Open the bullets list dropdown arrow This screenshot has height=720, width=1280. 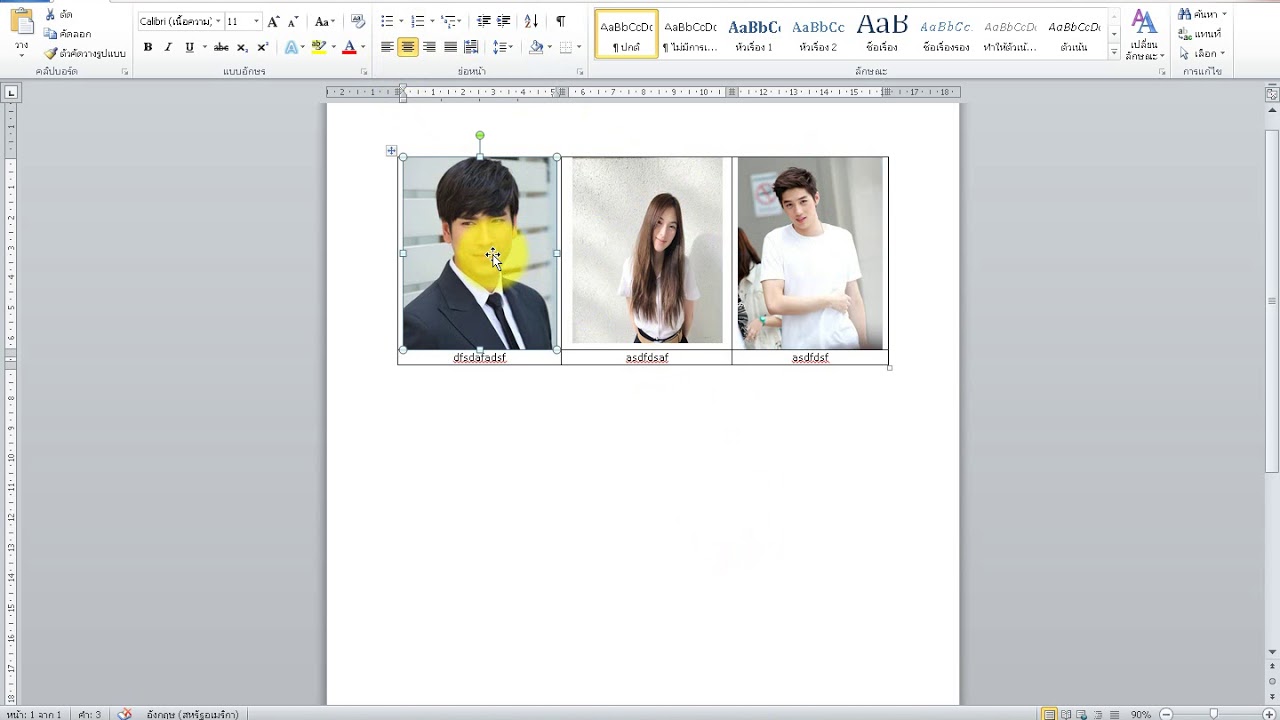click(x=401, y=21)
